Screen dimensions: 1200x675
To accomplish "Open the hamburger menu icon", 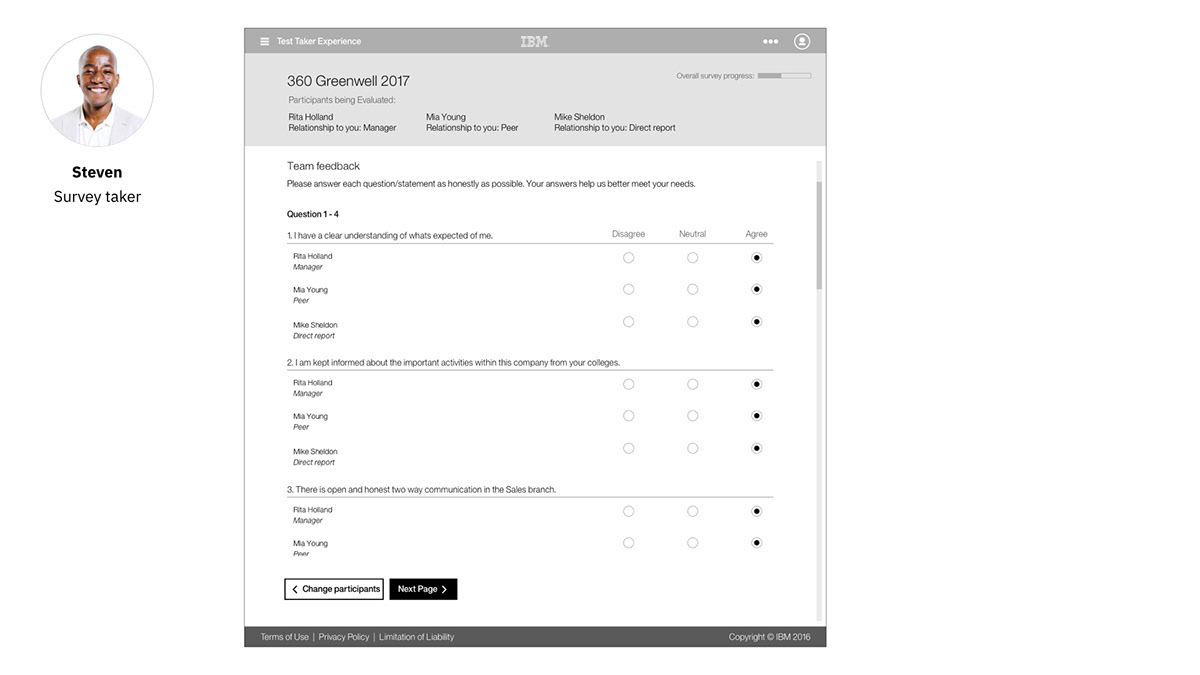I will (264, 42).
